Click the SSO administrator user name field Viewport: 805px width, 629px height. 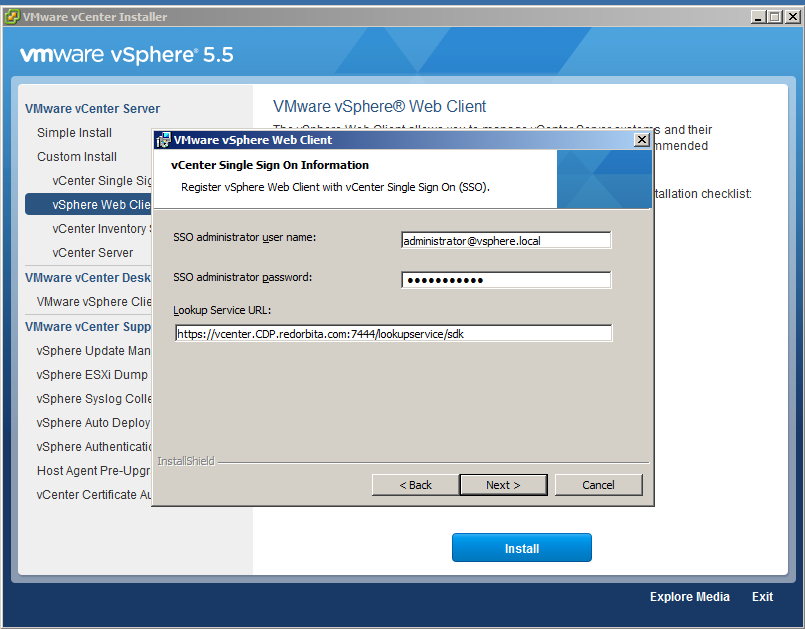point(505,240)
